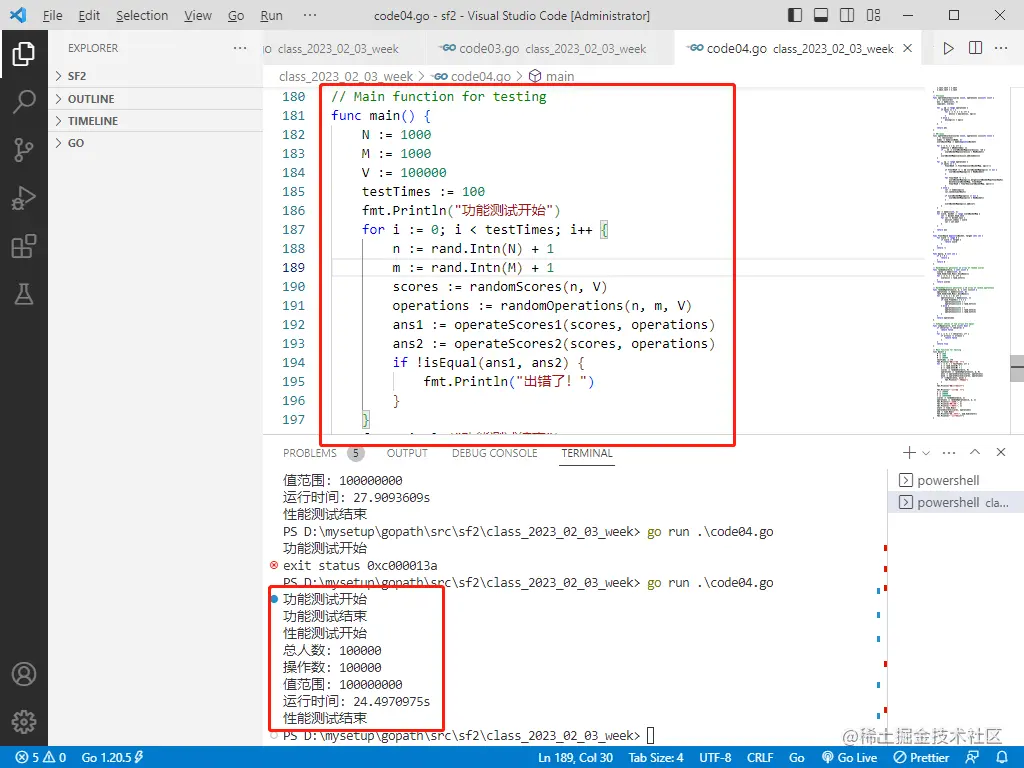Image resolution: width=1024 pixels, height=768 pixels.
Task: Open notifications bell in status bar
Action: (x=1002, y=758)
